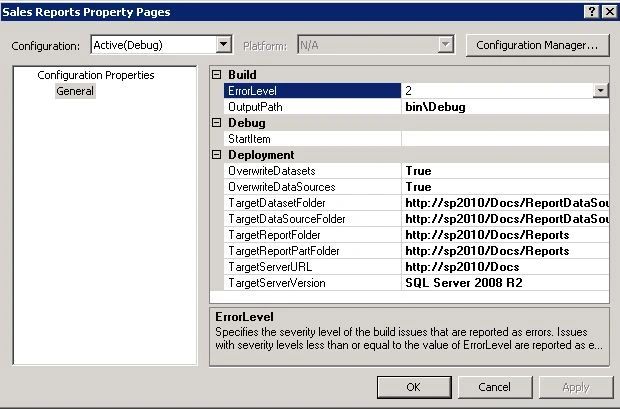Select the OverwriteDataSources property name

(x=282, y=187)
